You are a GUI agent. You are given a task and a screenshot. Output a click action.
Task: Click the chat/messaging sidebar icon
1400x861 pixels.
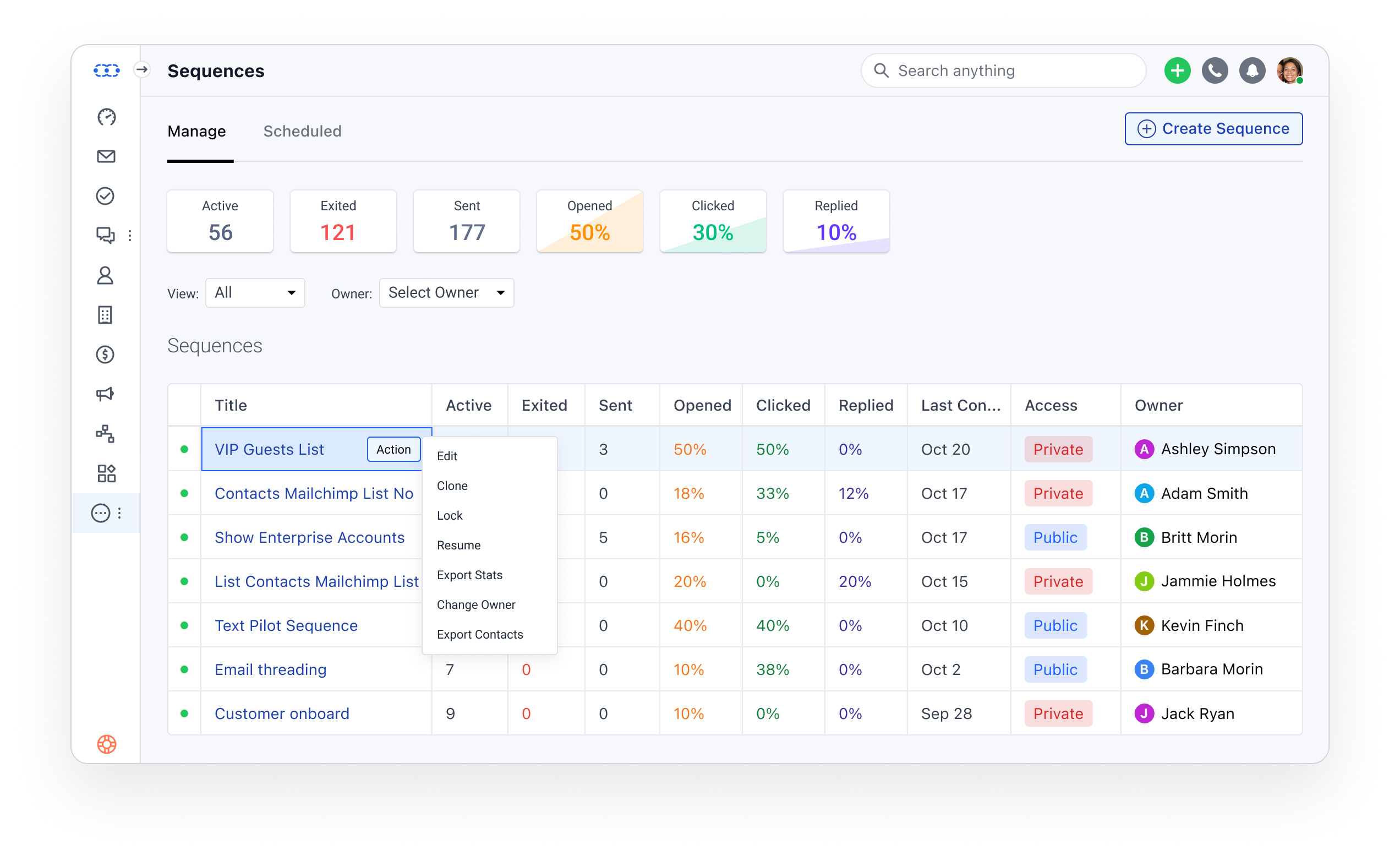106,234
